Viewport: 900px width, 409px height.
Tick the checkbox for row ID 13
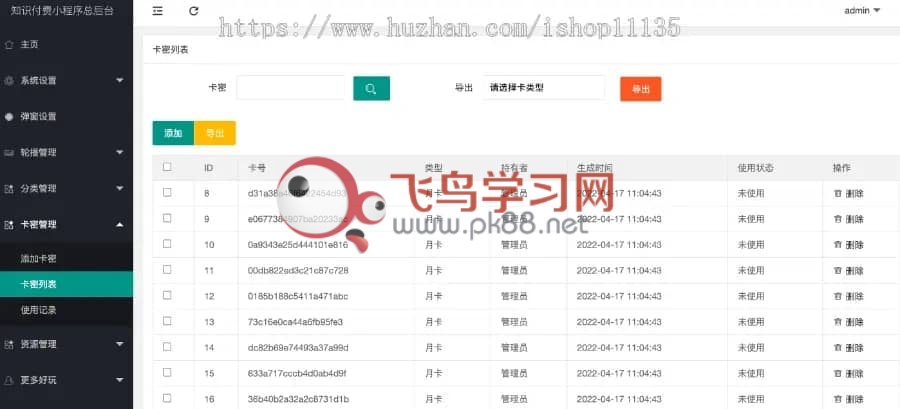pos(167,321)
